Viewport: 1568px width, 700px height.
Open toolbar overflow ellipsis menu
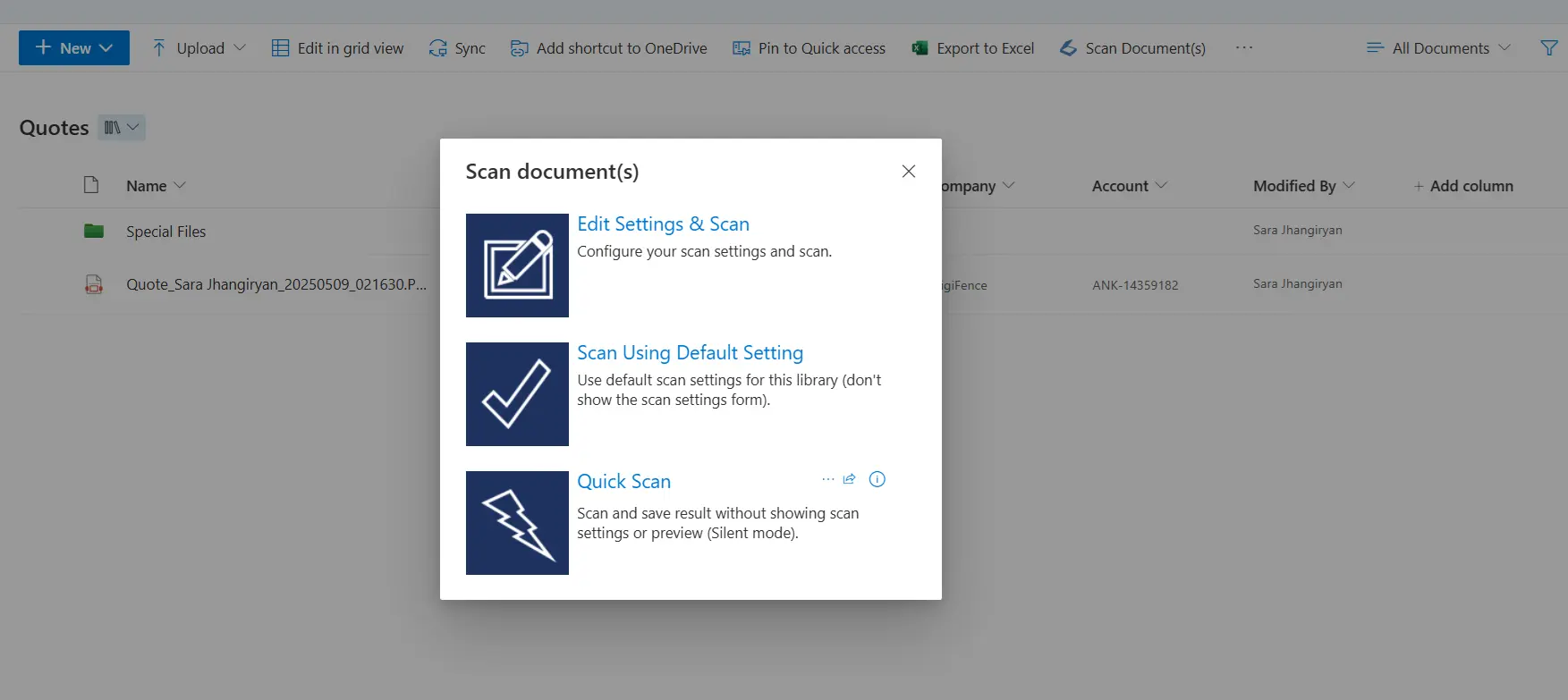coord(1244,48)
